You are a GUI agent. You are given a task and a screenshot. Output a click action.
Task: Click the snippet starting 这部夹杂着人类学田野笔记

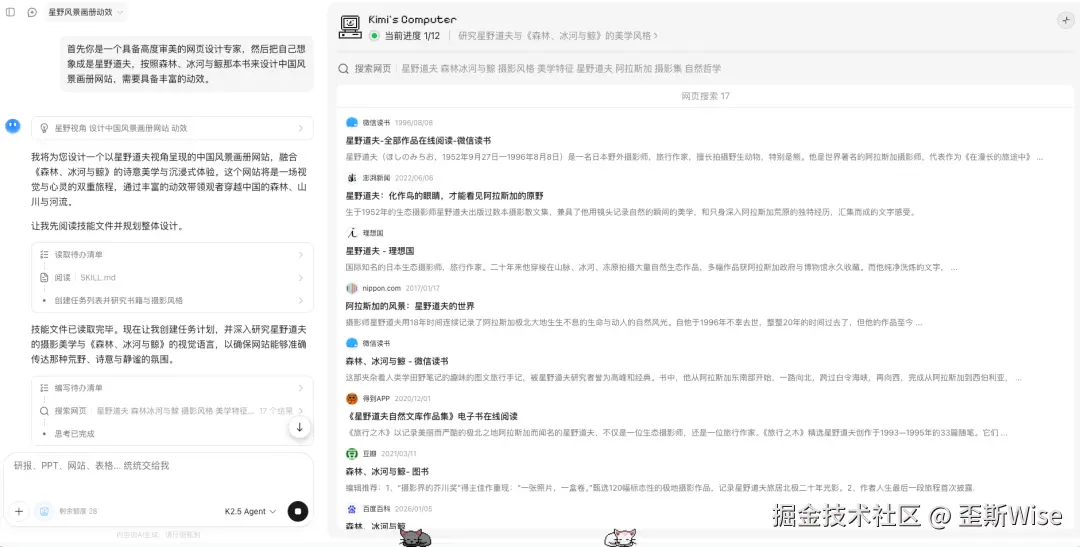[x=683, y=378]
